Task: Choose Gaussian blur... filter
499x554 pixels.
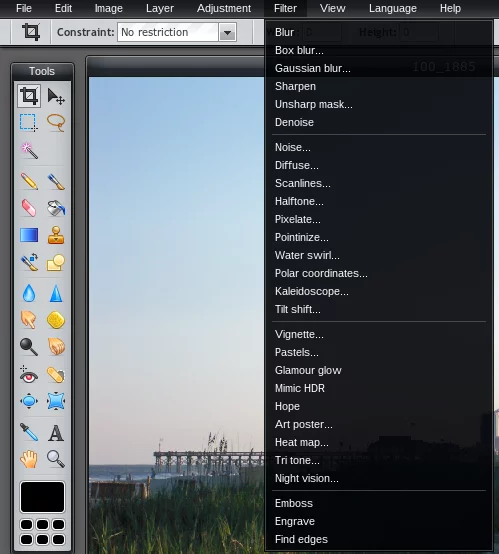Action: coord(379,68)
